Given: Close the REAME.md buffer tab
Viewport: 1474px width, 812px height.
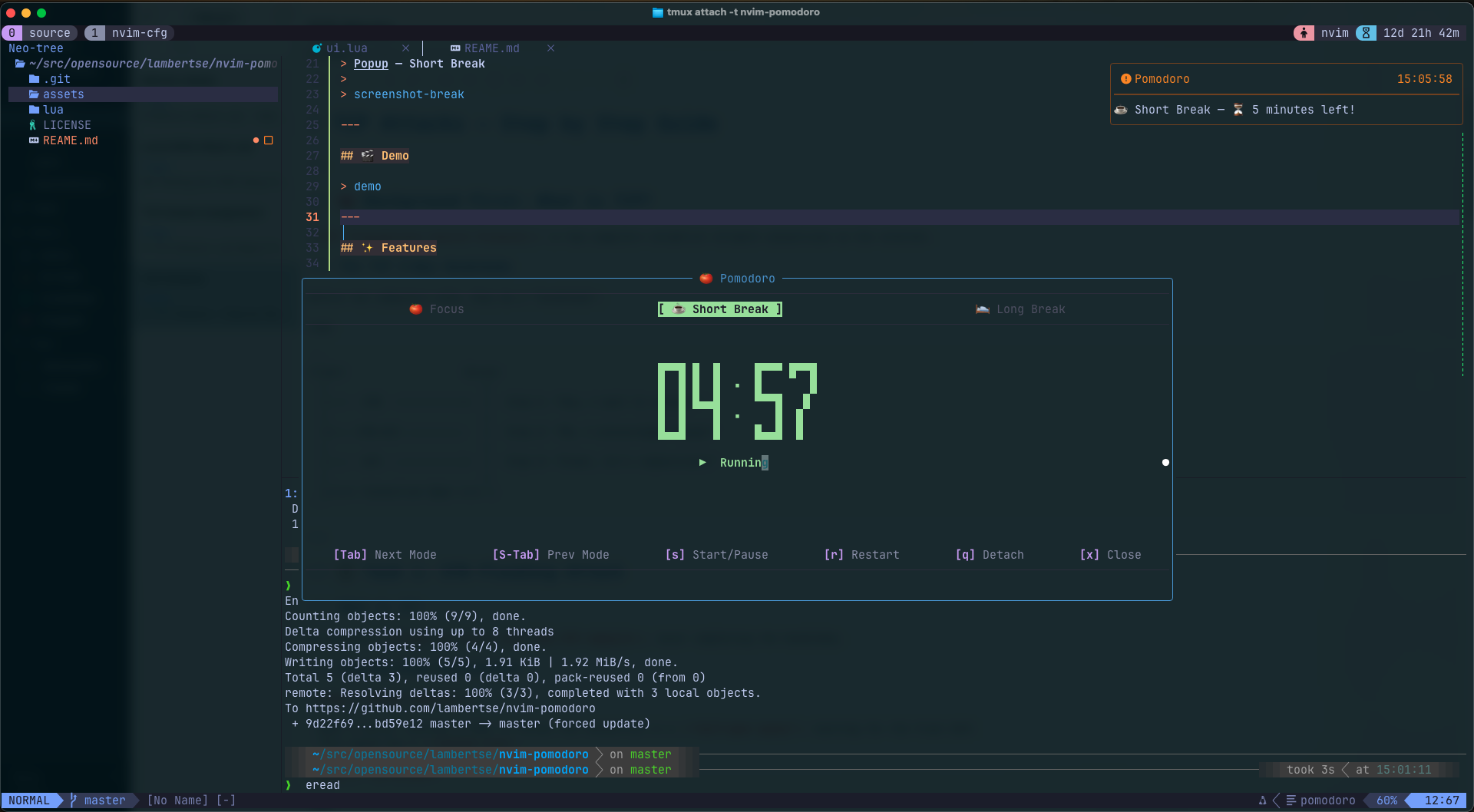Looking at the screenshot, I should coord(550,48).
